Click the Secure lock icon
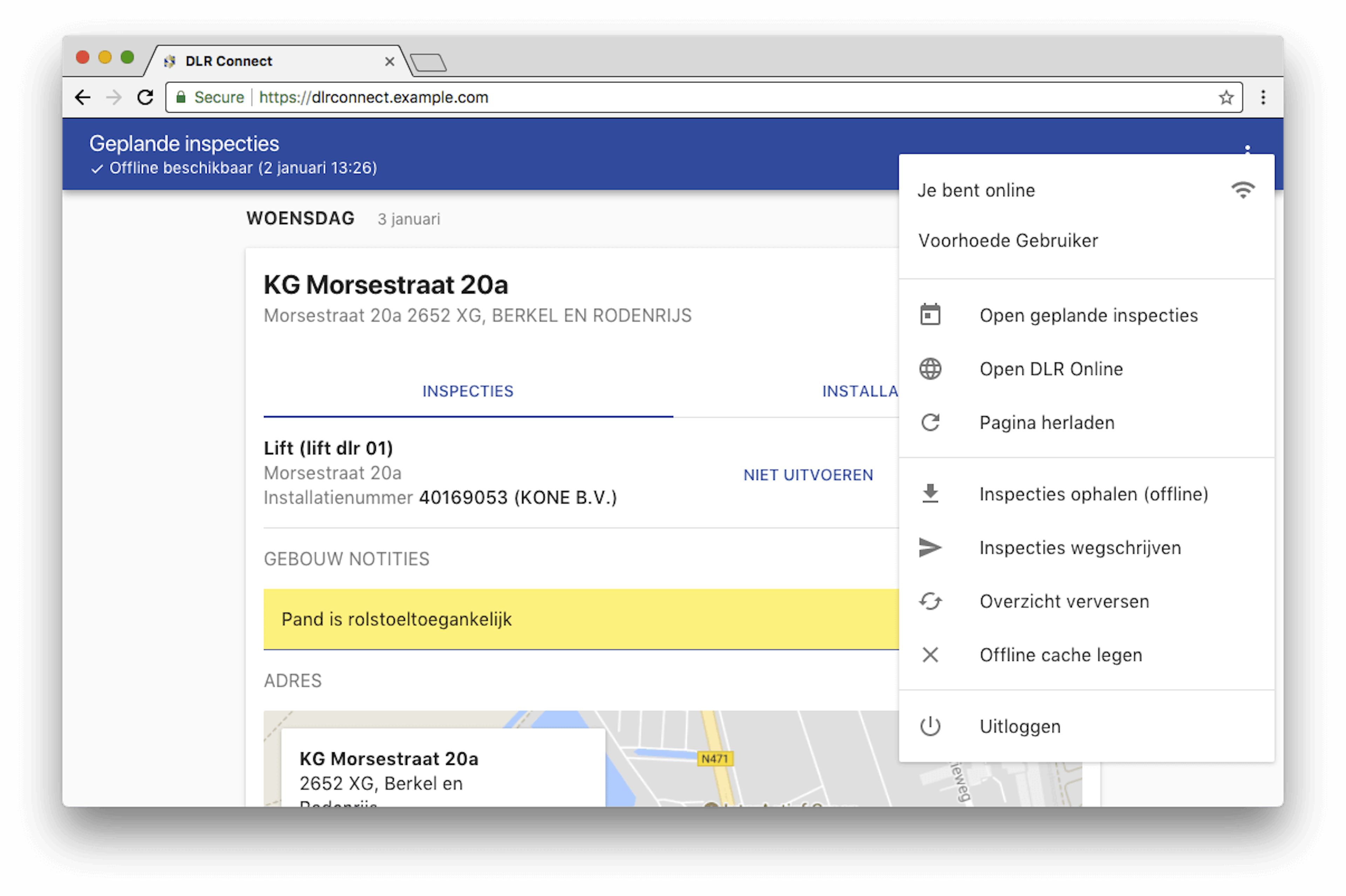Image resolution: width=1346 pixels, height=896 pixels. [181, 97]
